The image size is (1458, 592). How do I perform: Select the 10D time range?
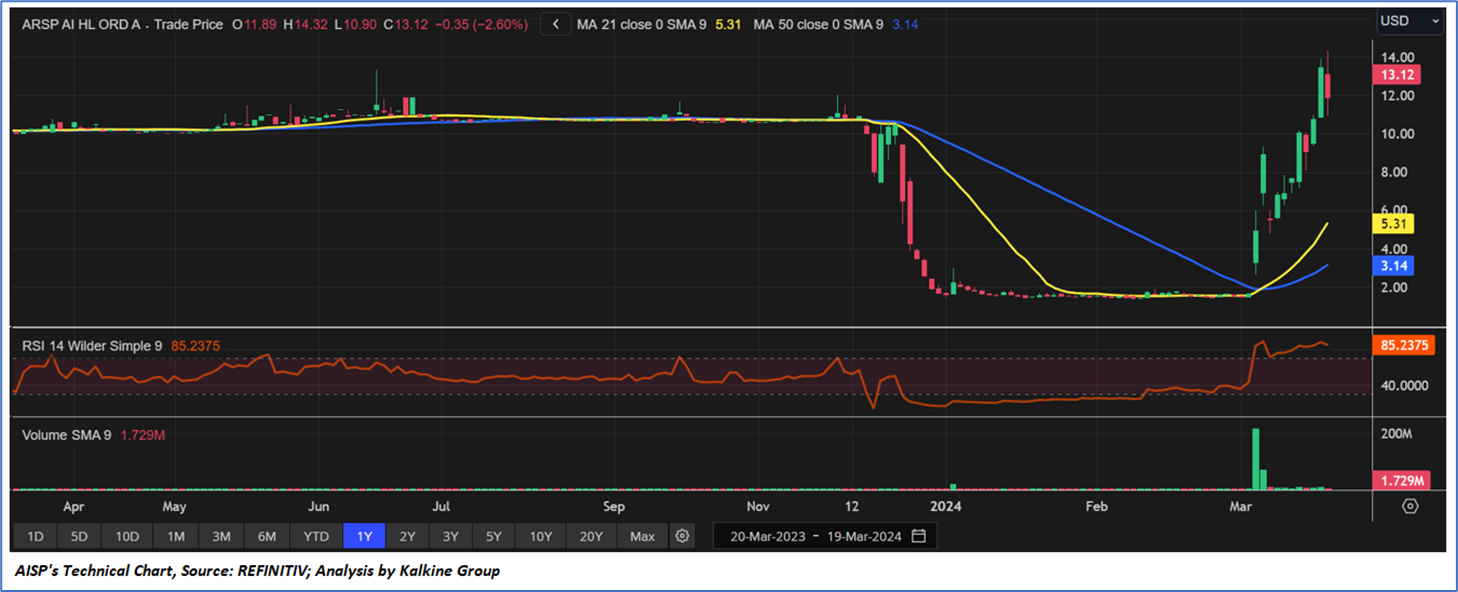tap(127, 536)
